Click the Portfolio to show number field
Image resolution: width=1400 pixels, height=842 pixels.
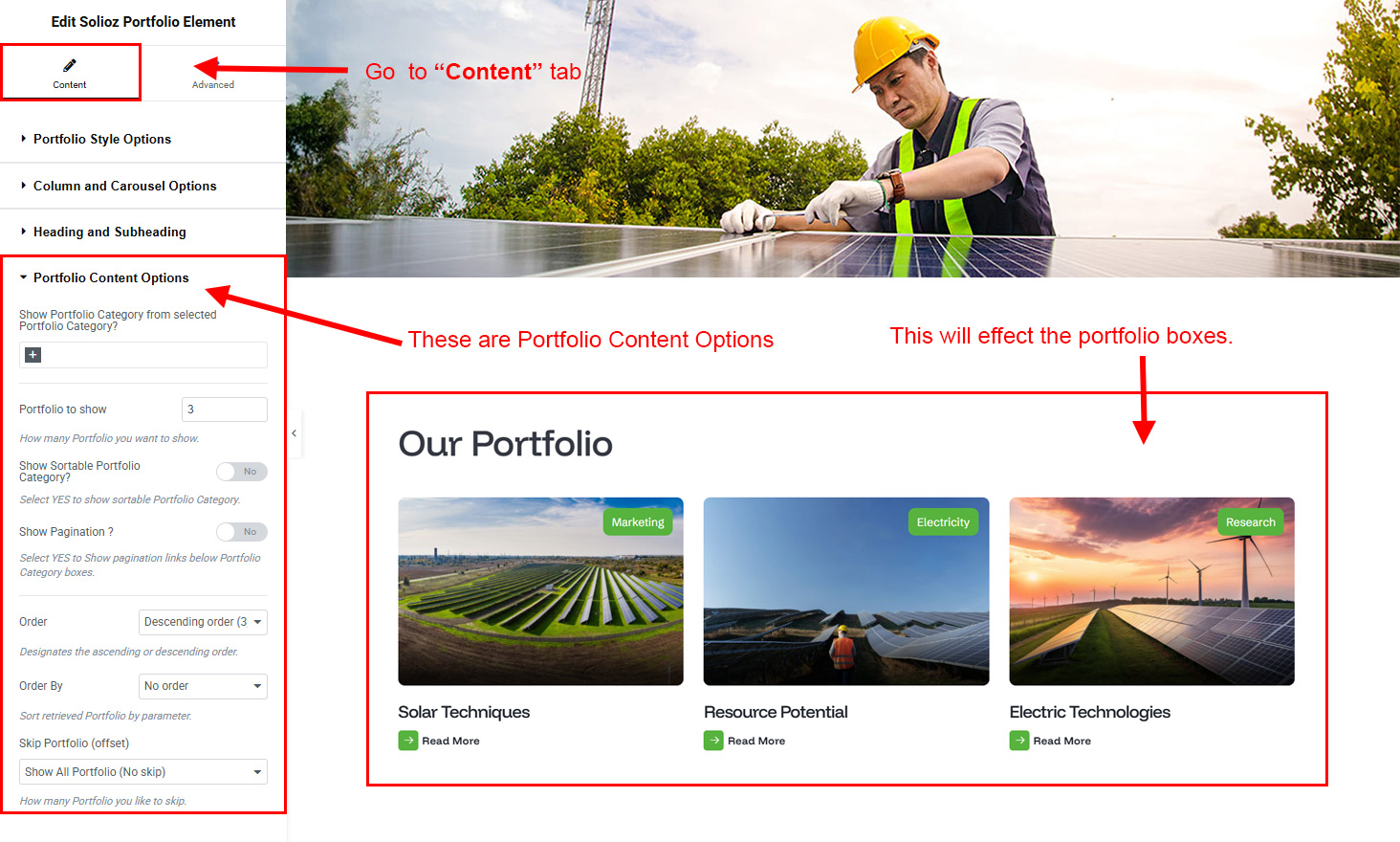click(x=225, y=410)
